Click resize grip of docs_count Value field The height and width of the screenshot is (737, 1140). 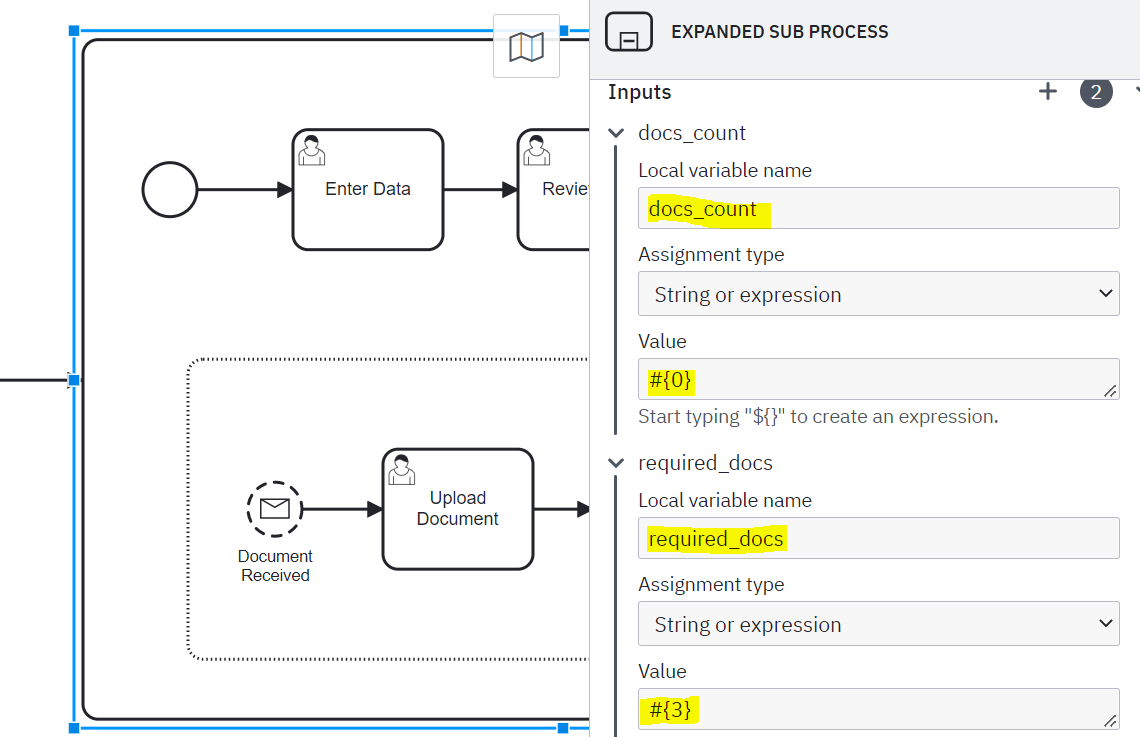(x=1110, y=391)
